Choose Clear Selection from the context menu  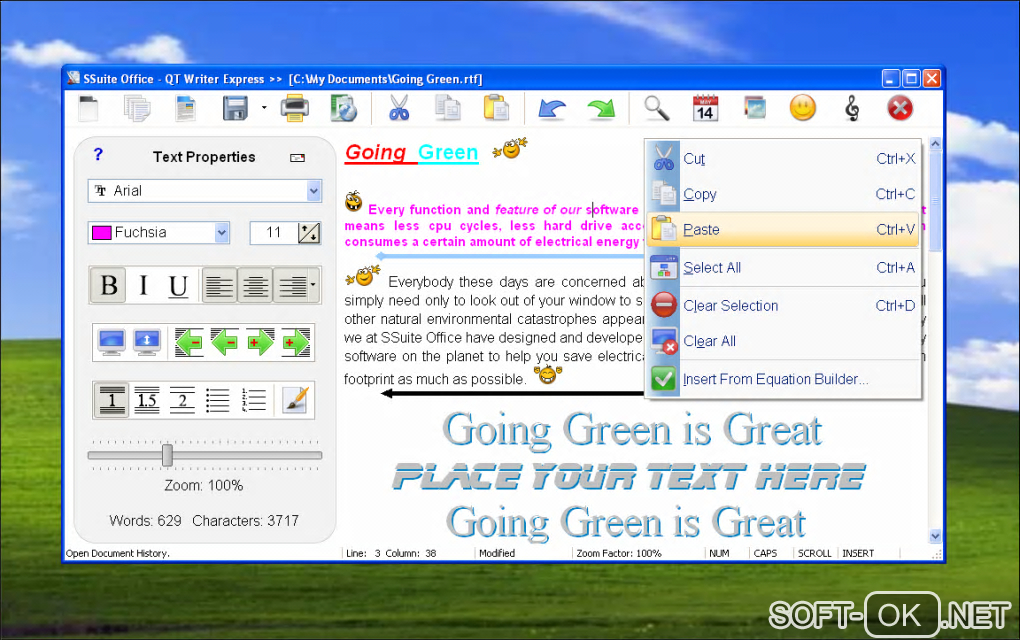coord(783,306)
